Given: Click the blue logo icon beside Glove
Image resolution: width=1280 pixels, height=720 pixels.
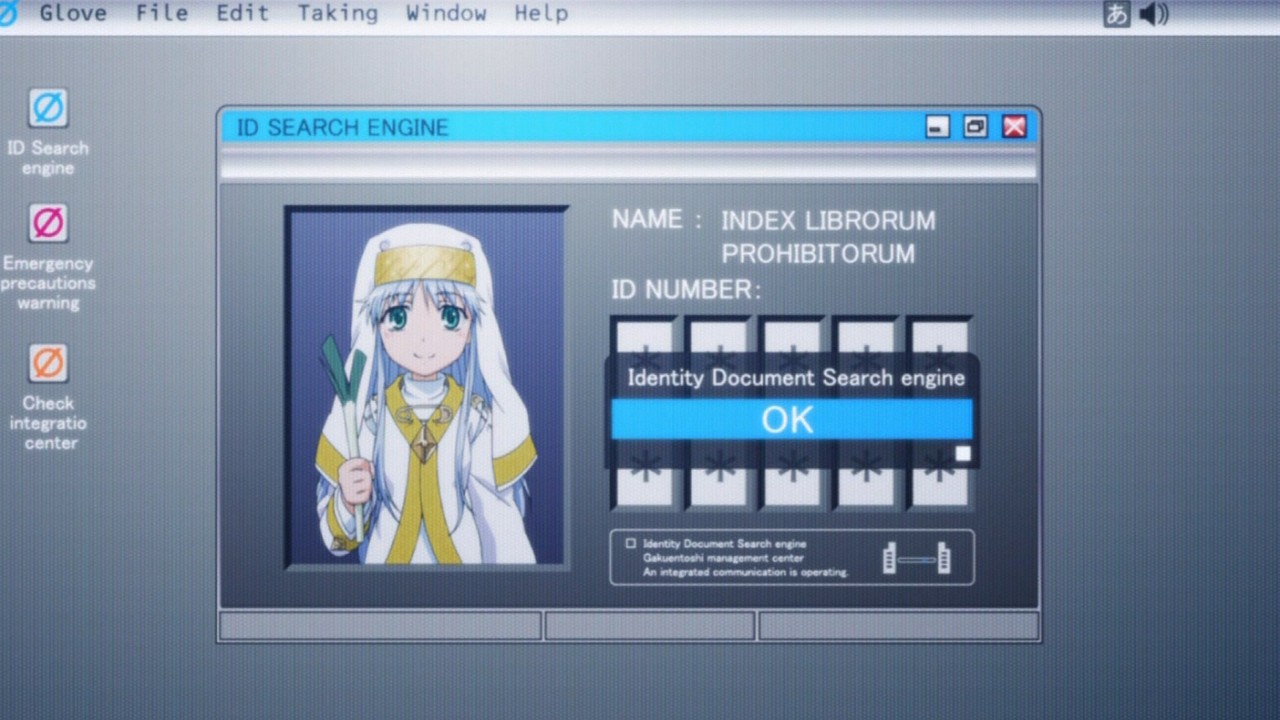Looking at the screenshot, I should [x=9, y=14].
